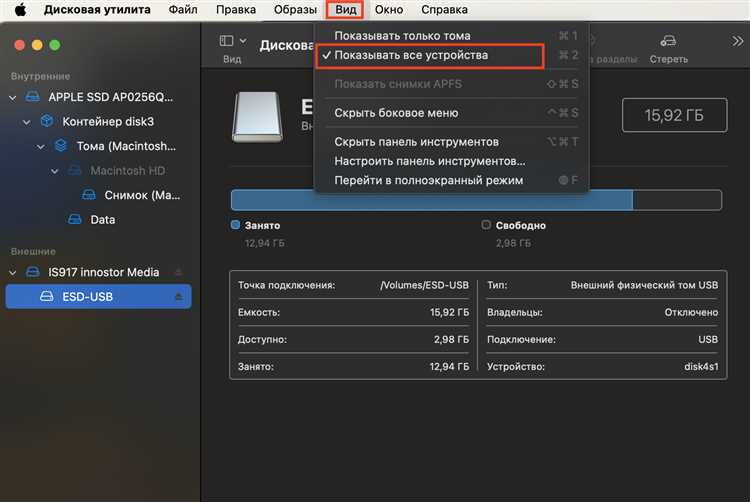Open the Дисковая утилита app menu
Image resolution: width=750 pixels, height=502 pixels.
(97, 10)
